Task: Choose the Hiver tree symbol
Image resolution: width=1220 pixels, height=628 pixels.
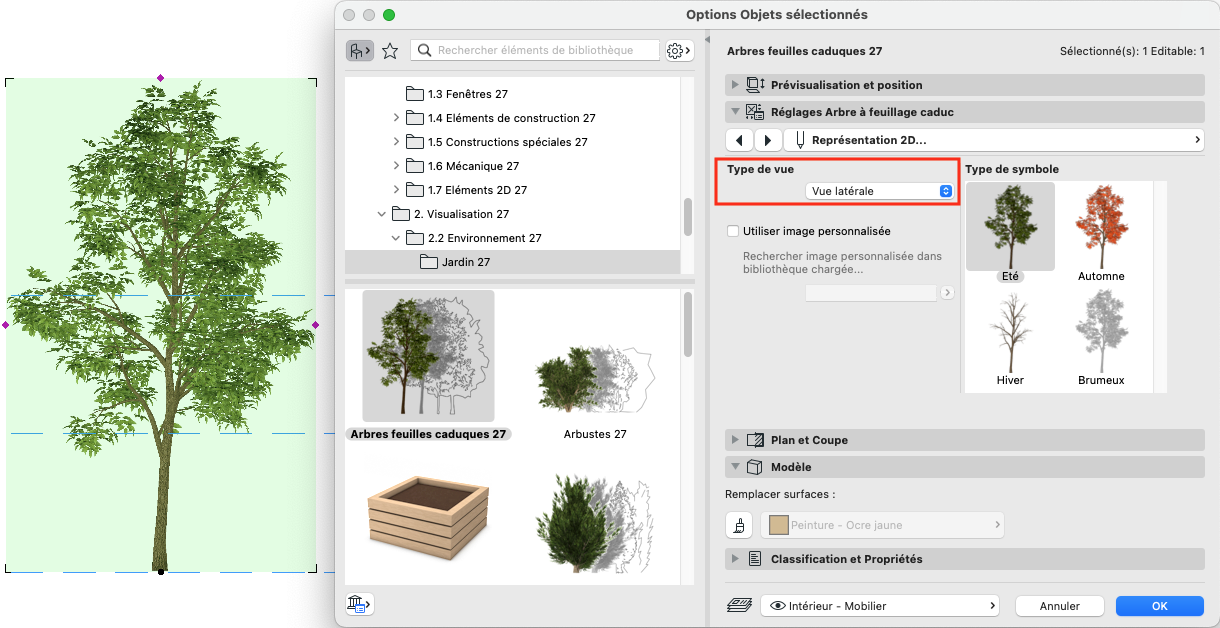Action: [x=1010, y=338]
